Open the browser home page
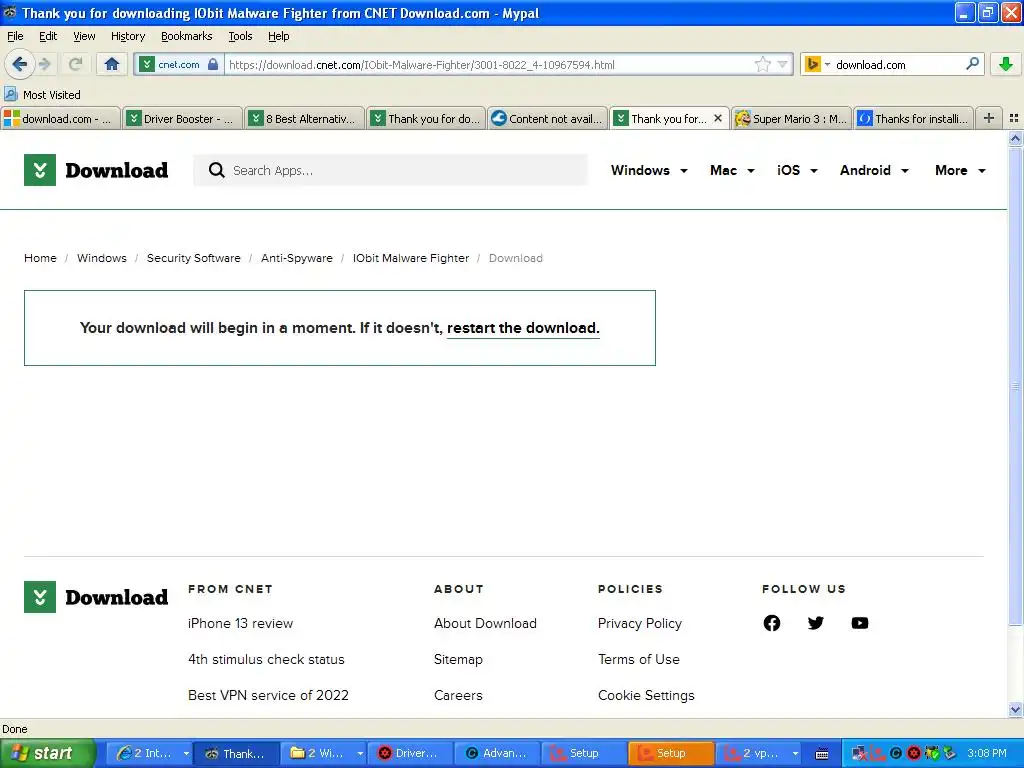Viewport: 1024px width, 768px height. pos(112,64)
